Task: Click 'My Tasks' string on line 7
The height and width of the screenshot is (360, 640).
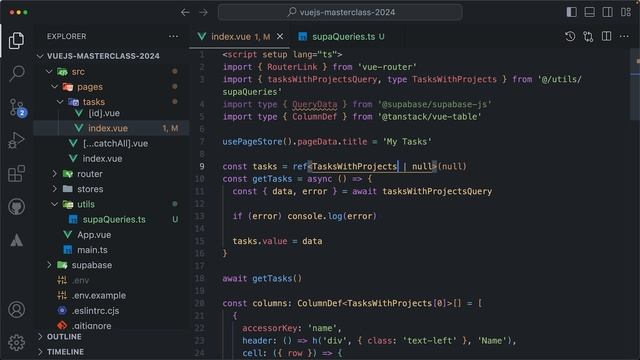Action: click(407, 142)
